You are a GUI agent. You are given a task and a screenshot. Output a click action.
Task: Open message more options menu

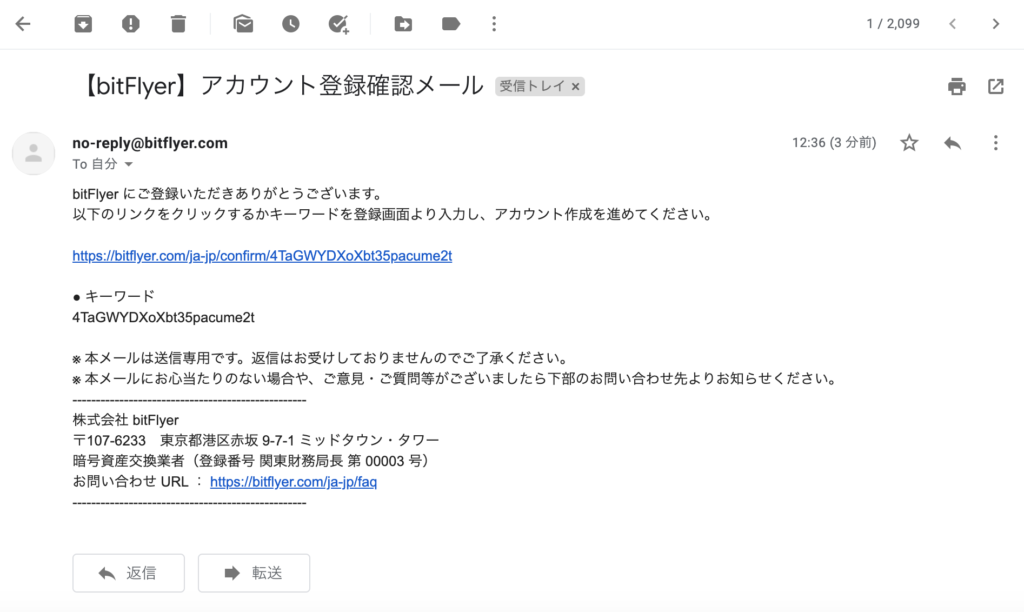995,143
